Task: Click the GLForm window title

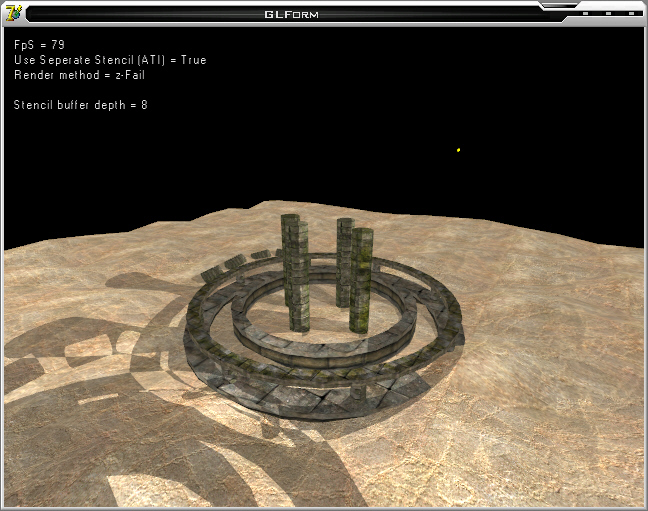Action: coord(291,14)
